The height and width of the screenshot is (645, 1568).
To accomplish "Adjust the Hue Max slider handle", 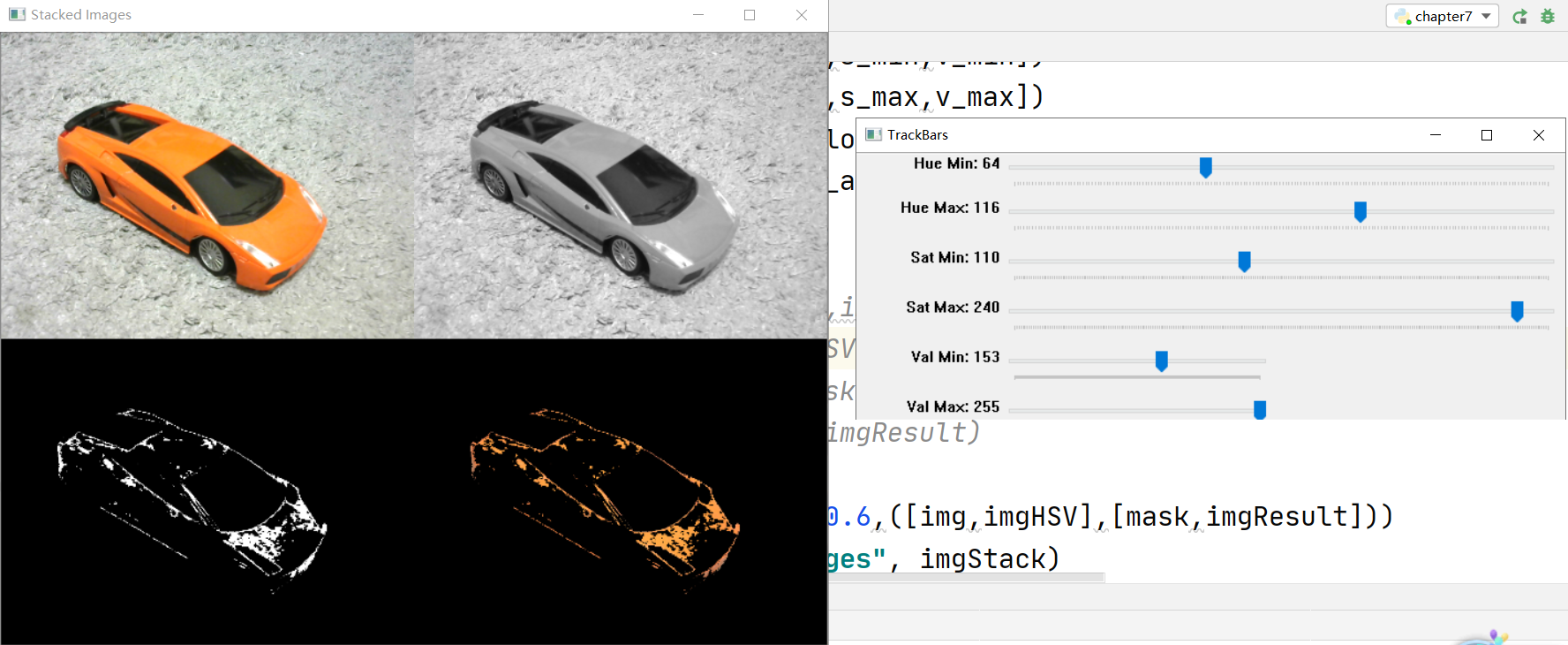I will (x=1361, y=211).
